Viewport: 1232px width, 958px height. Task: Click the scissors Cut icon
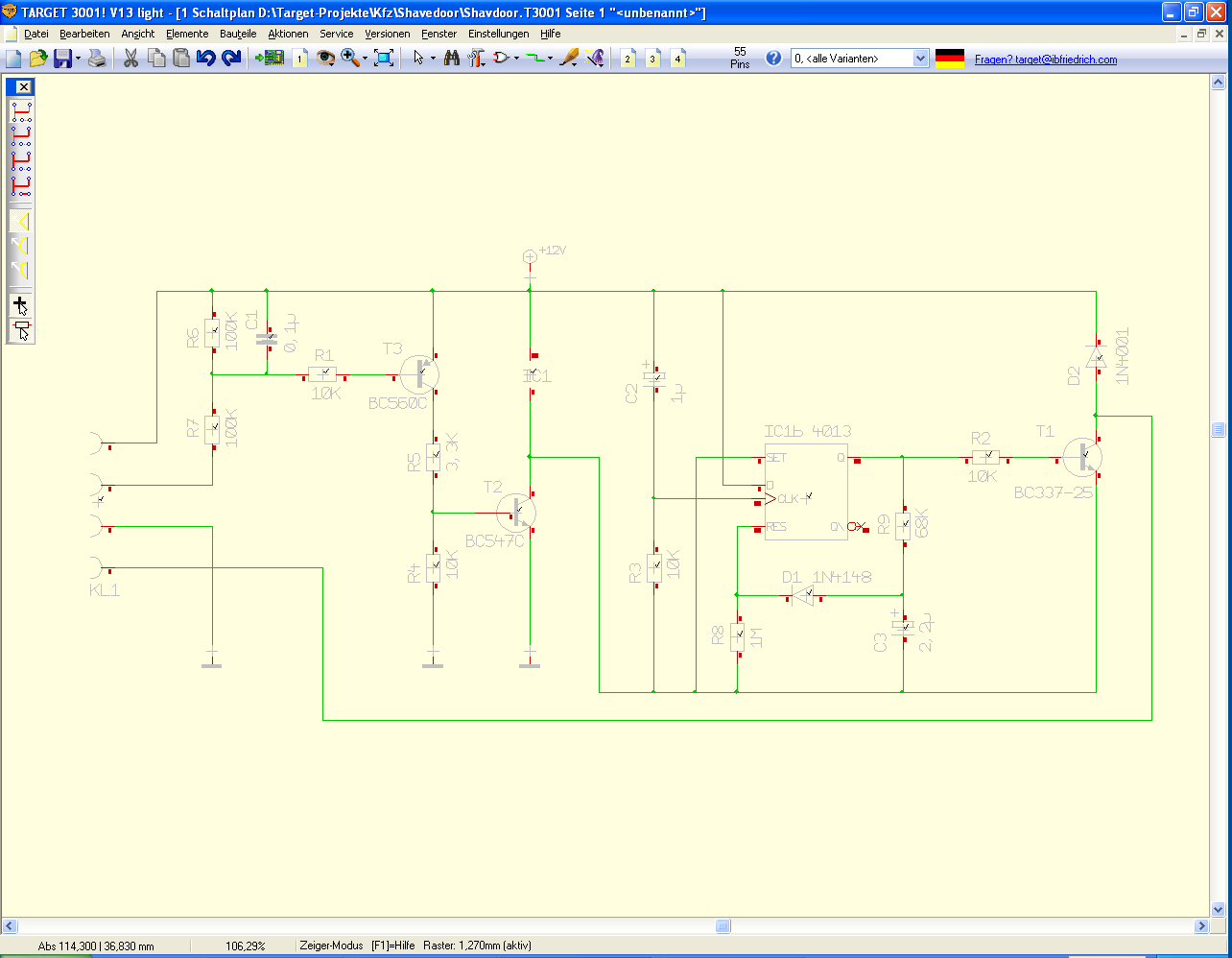point(131,59)
